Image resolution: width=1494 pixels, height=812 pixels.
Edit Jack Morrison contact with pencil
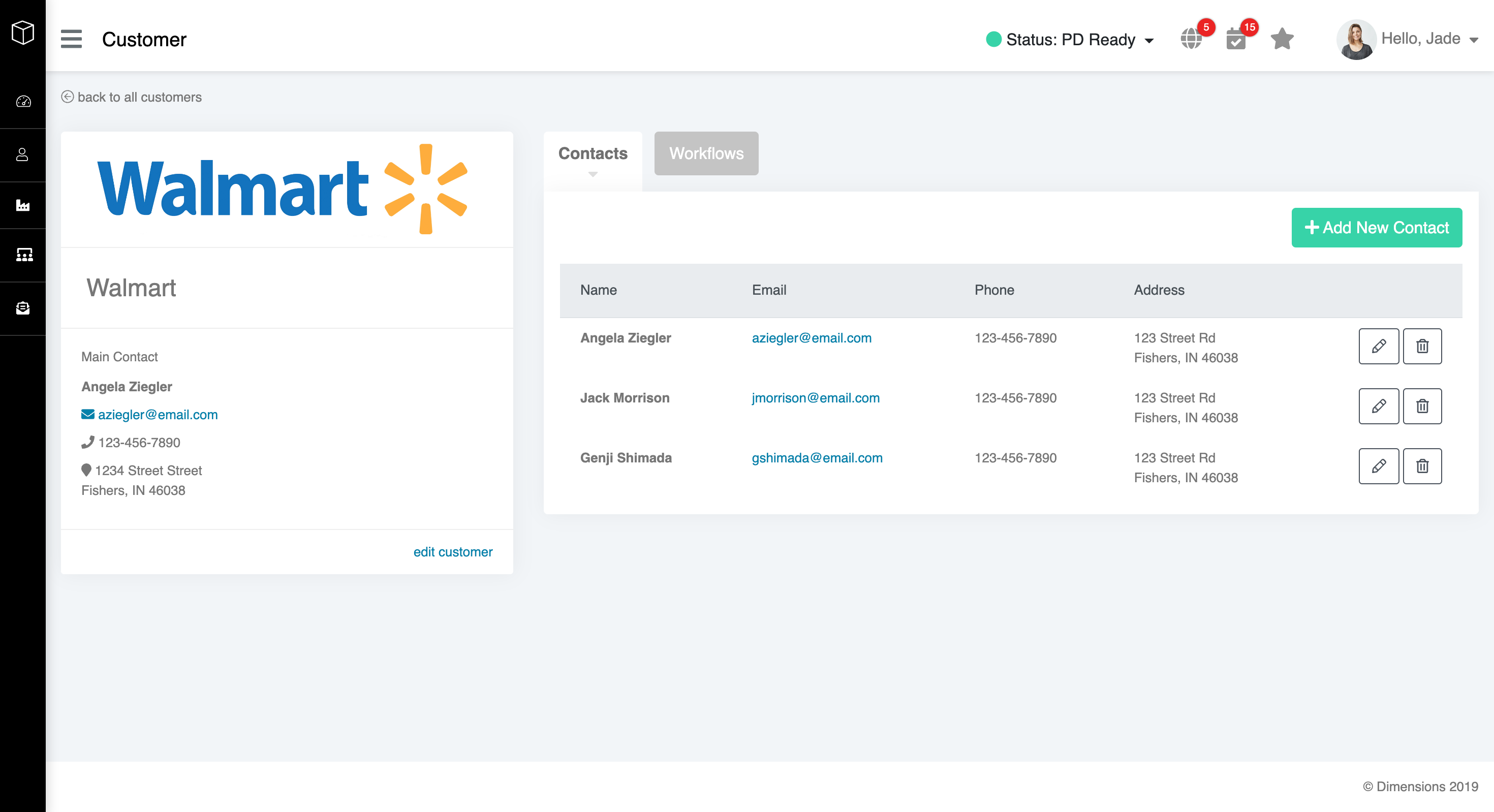[x=1379, y=406]
